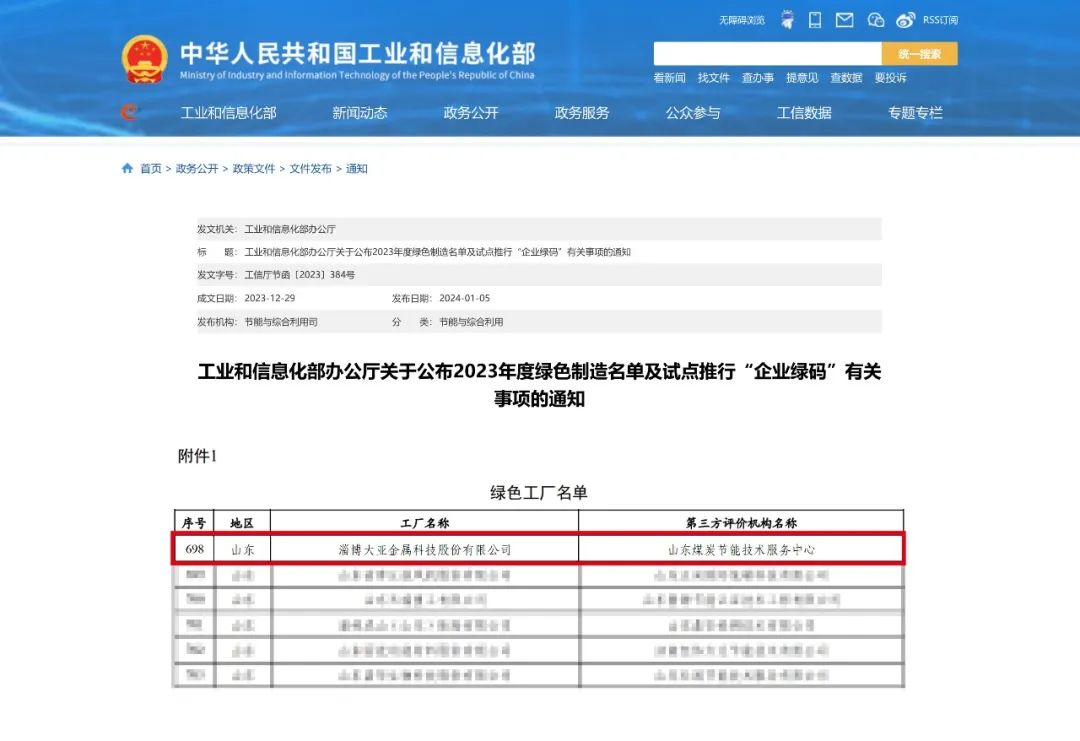Click the search input field
Viewport: 1080px width, 741px height.
point(767,54)
